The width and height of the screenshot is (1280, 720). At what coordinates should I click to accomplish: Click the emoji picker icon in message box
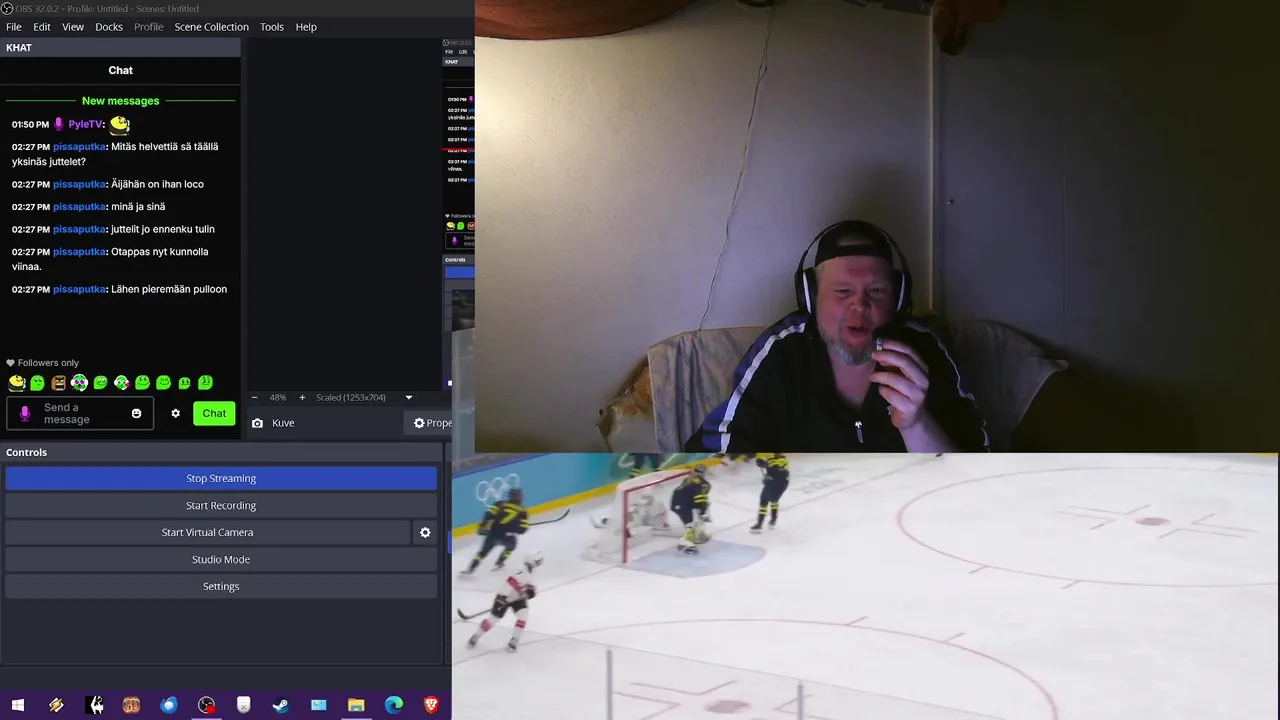[136, 413]
